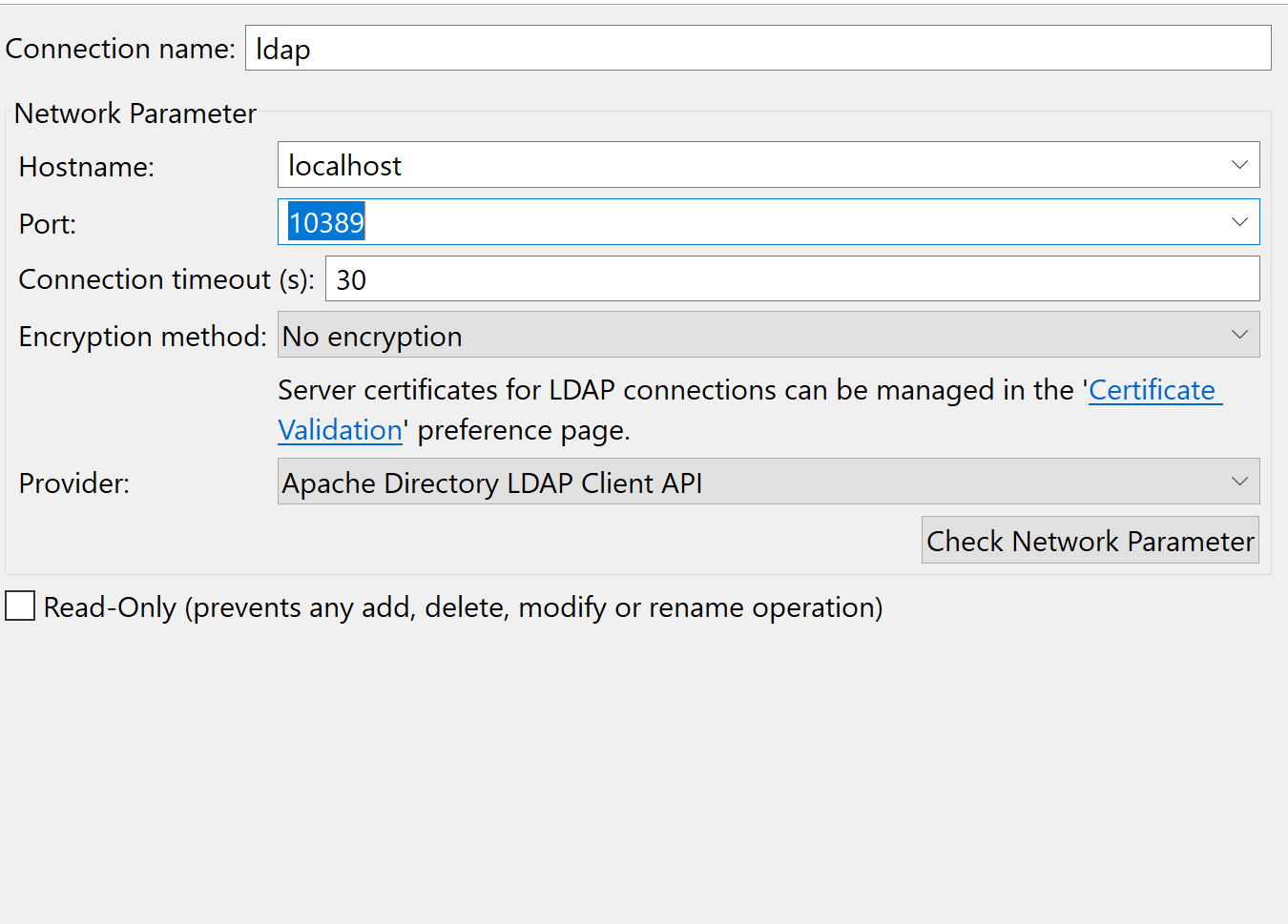1288x924 pixels.
Task: Click the Network Parameter group header
Action: point(135,113)
